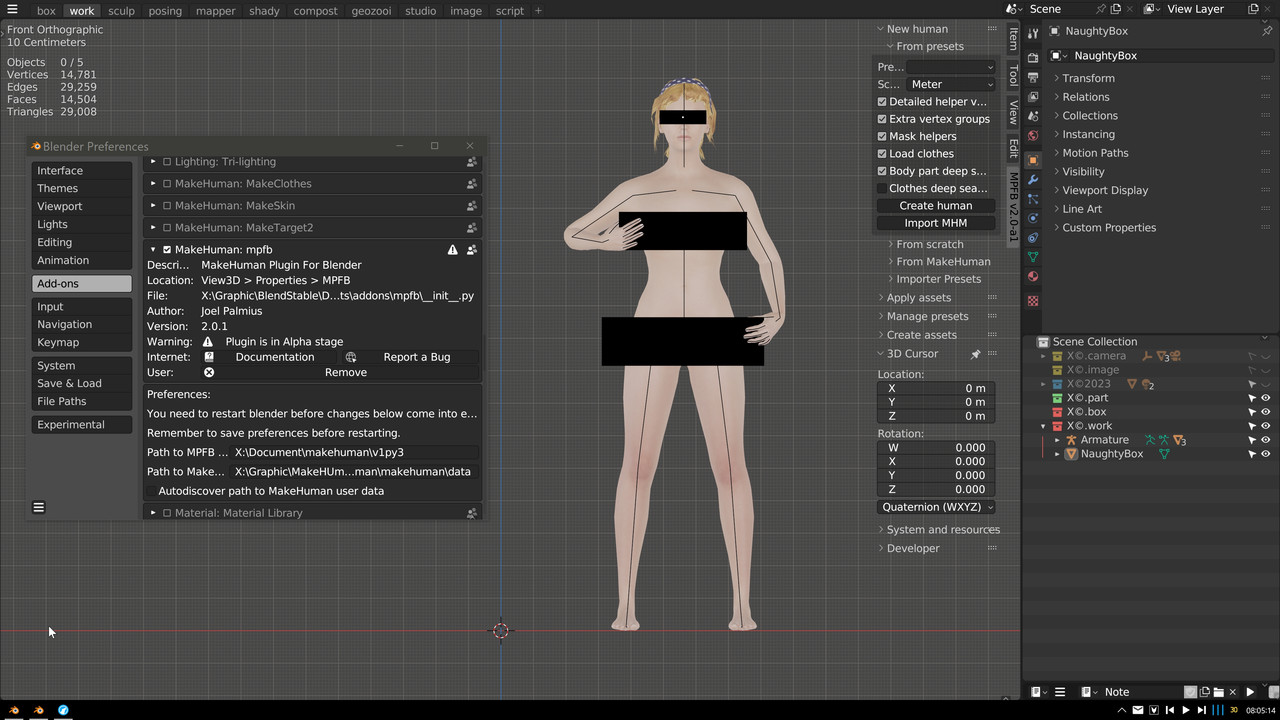Screen dimensions: 1280x720
Task: Open the Physics properties tab icon
Action: (1033, 218)
